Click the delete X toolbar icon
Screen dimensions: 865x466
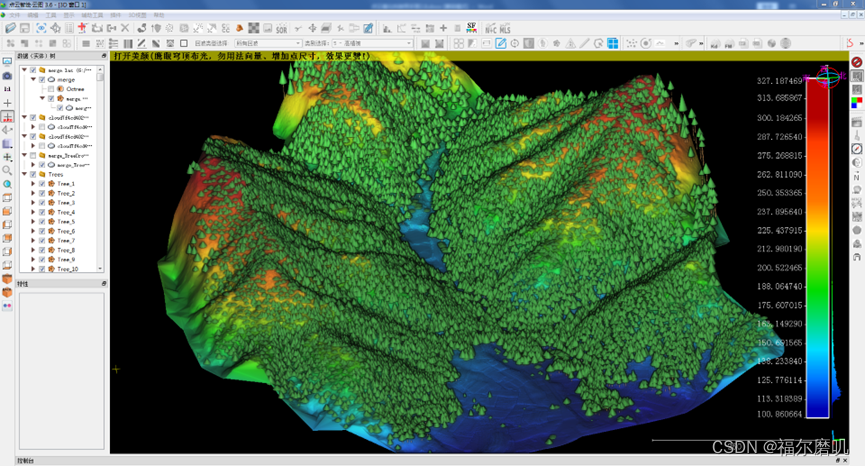[125, 28]
